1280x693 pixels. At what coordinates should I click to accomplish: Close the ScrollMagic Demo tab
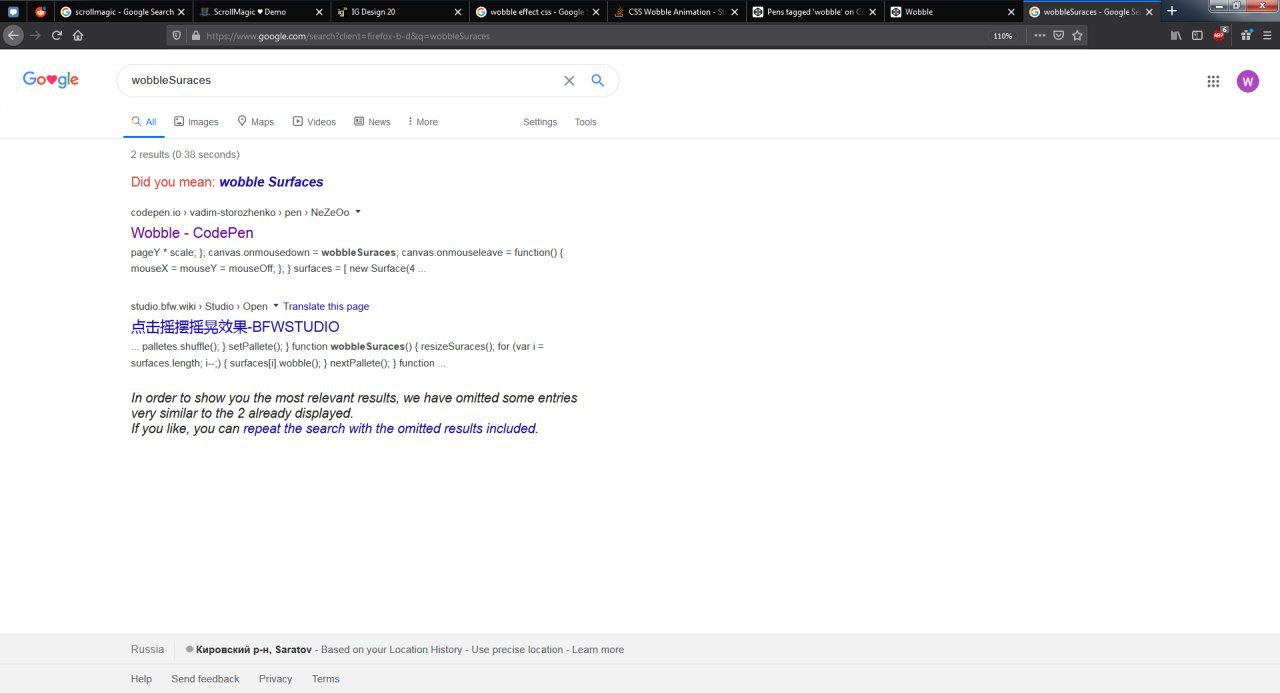(x=320, y=12)
